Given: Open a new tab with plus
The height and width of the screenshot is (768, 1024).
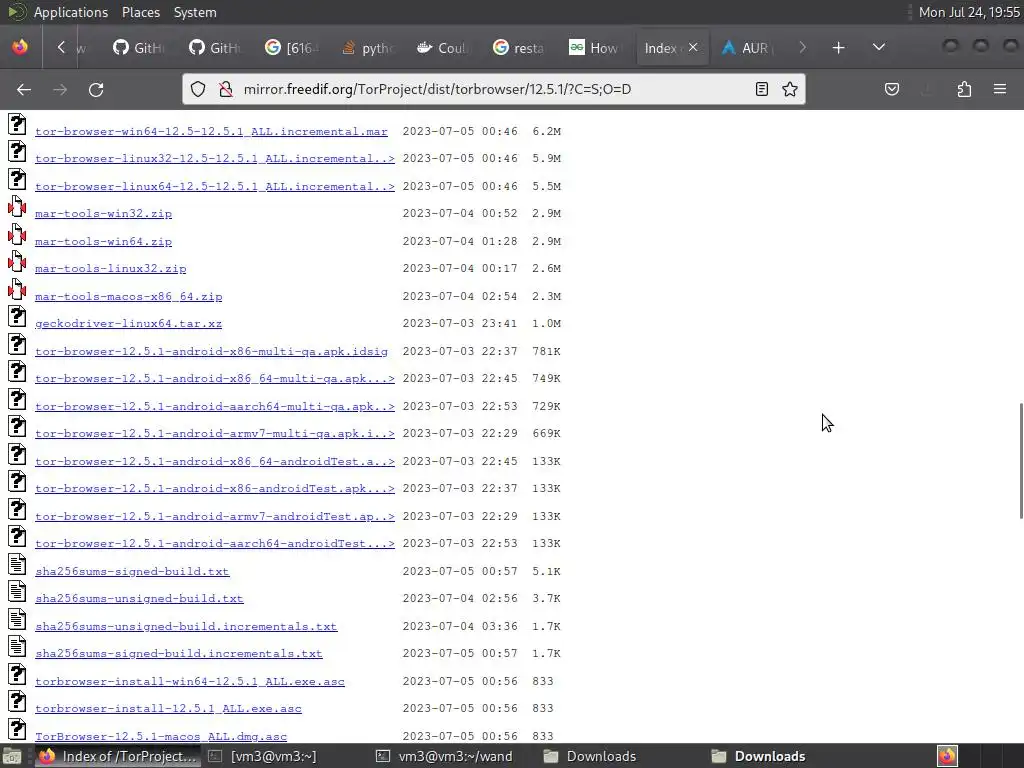Looking at the screenshot, I should point(839,48).
